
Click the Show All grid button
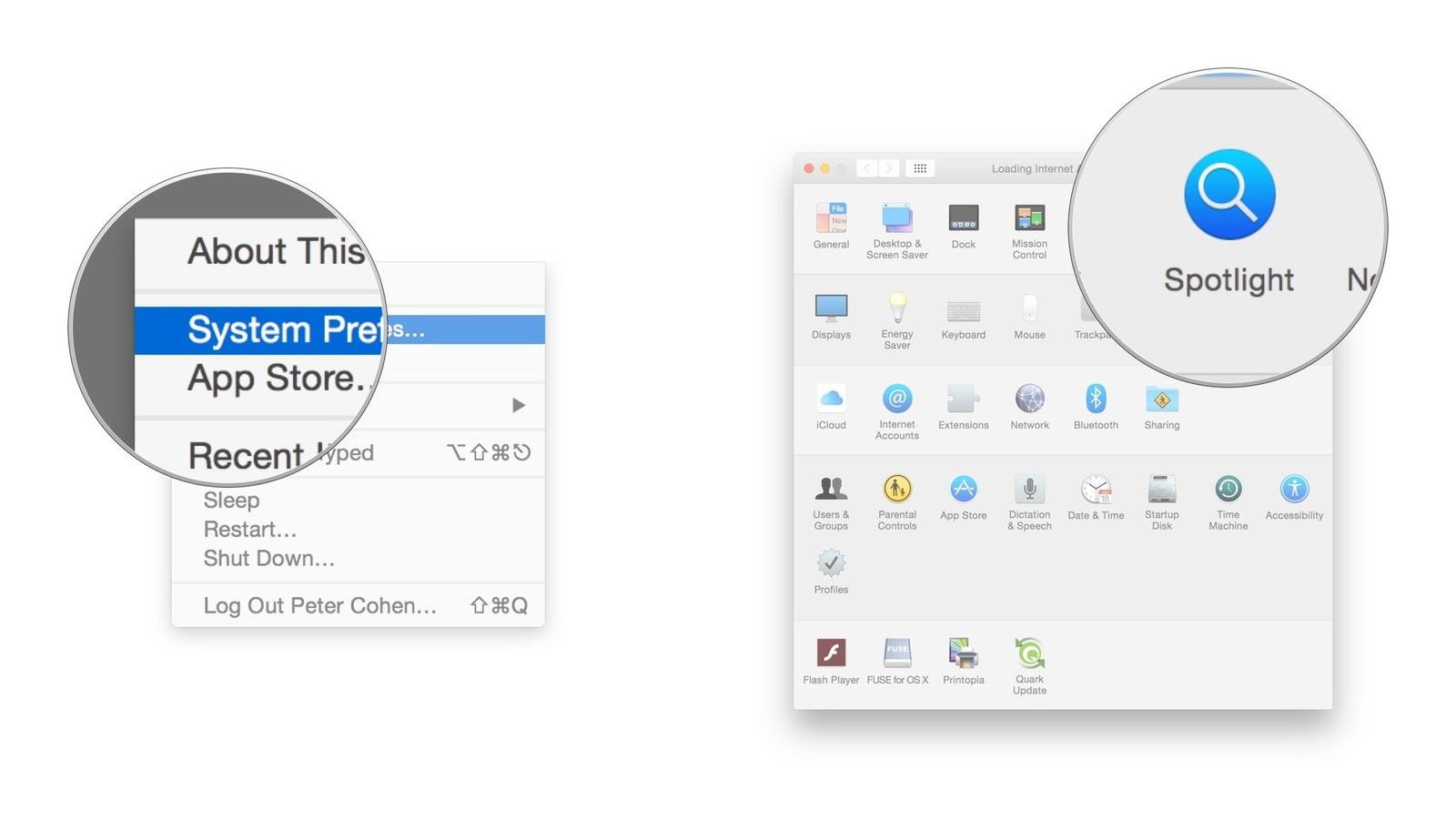(x=920, y=168)
